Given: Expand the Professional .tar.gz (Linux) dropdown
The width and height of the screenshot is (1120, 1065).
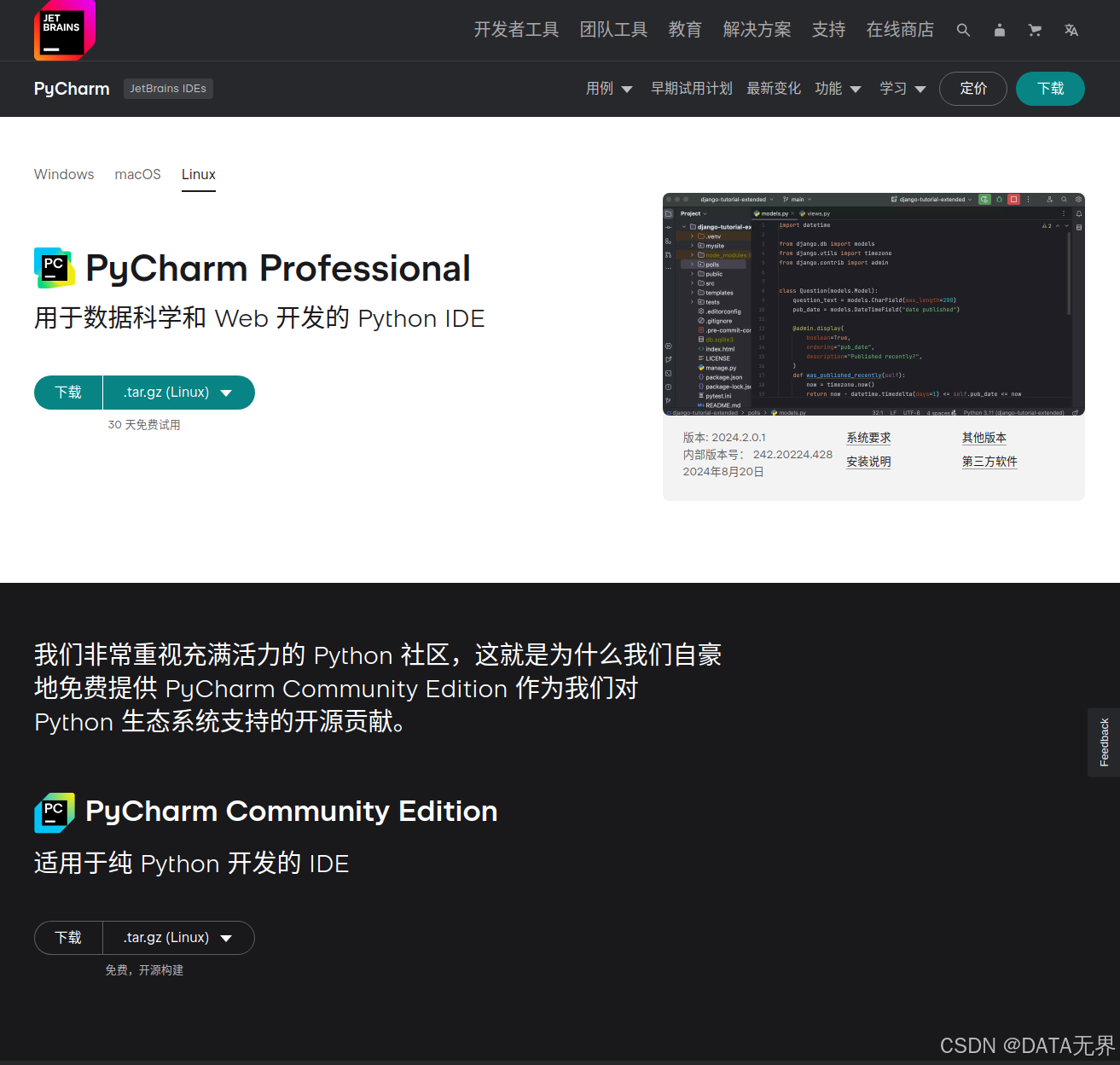Looking at the screenshot, I should 179,393.
